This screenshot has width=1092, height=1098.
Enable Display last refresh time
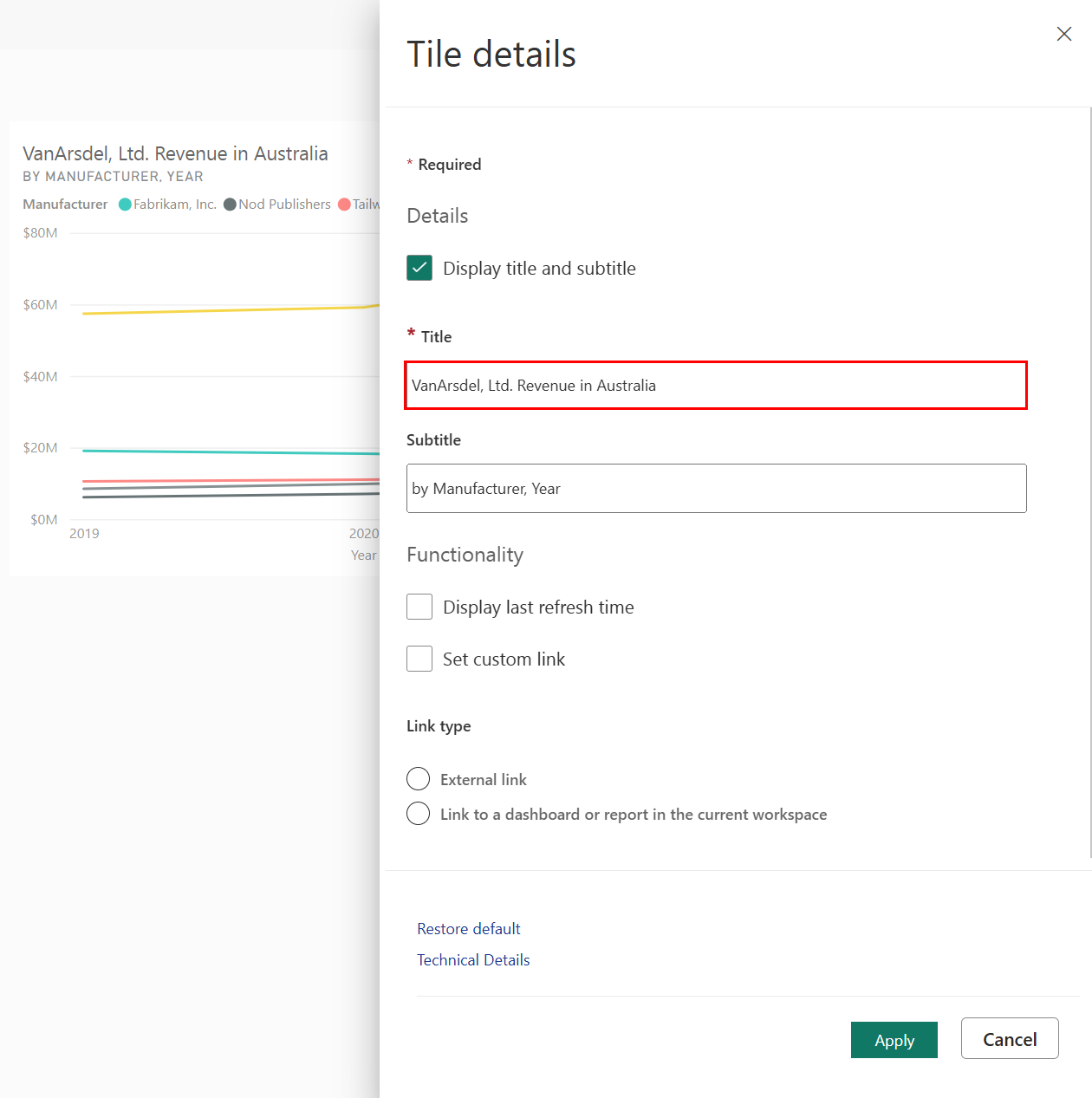click(x=419, y=607)
